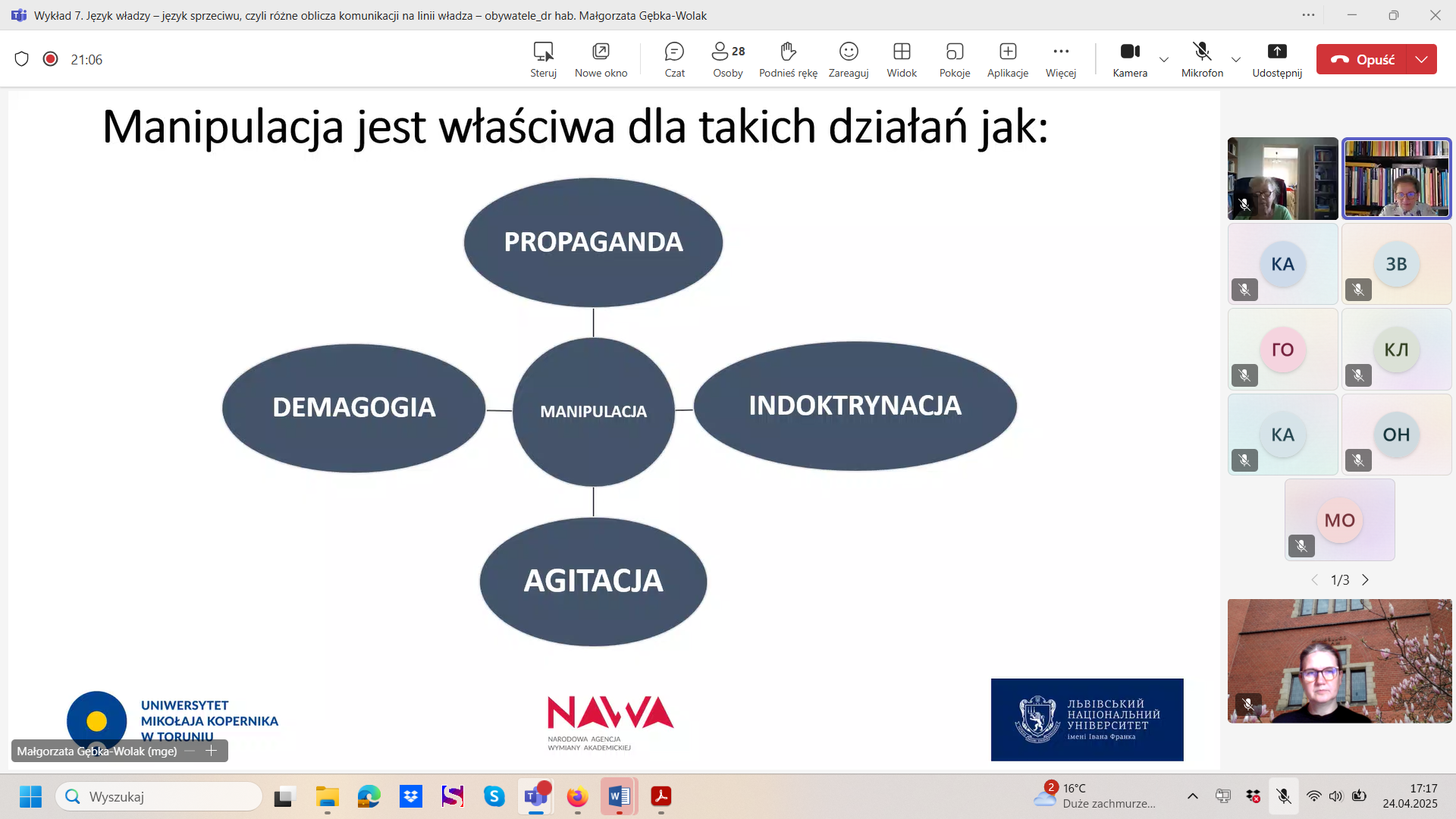Click the Wyszukaj taskbar search field

pyautogui.click(x=159, y=796)
